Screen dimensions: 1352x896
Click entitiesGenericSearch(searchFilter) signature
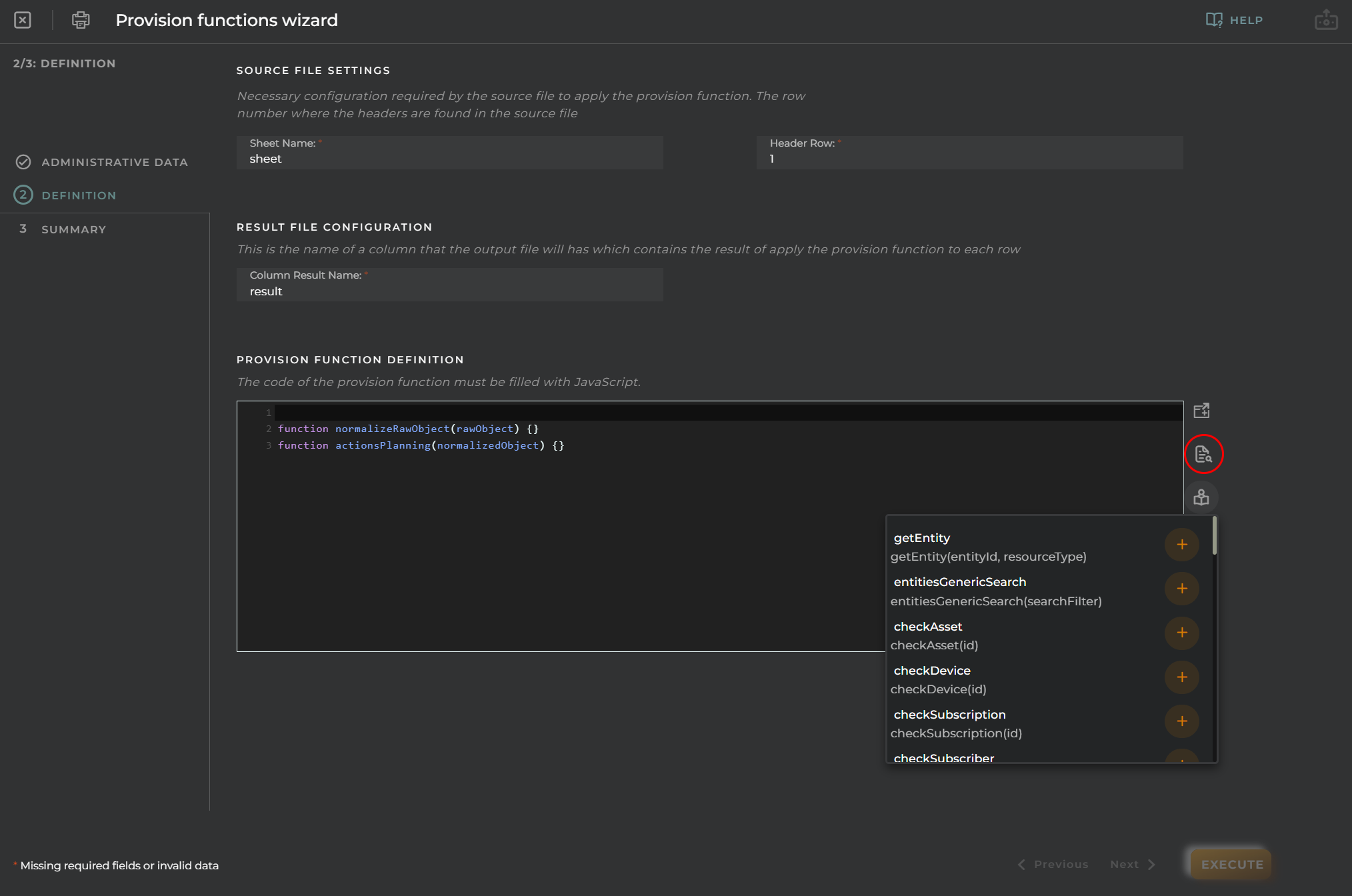click(x=995, y=601)
